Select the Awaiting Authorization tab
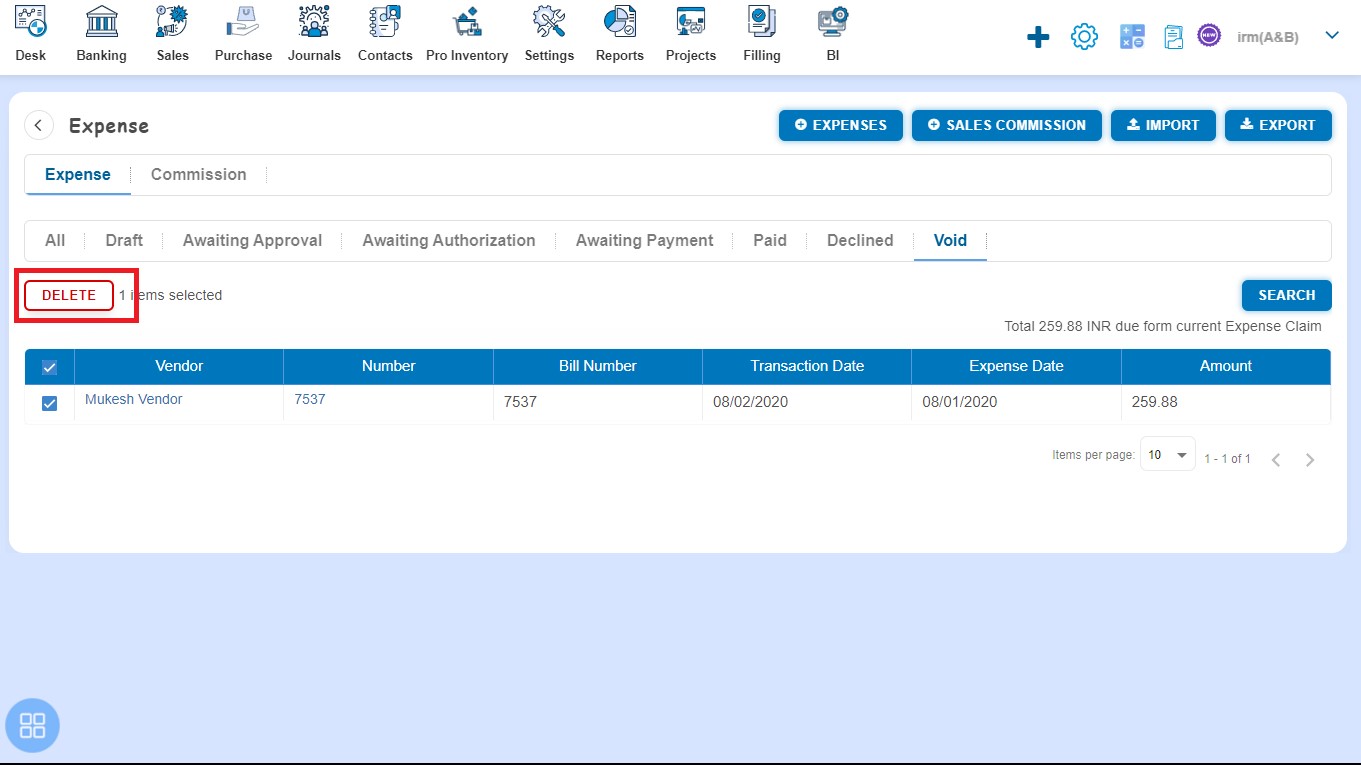Viewport: 1361px width, 765px height. (x=449, y=240)
